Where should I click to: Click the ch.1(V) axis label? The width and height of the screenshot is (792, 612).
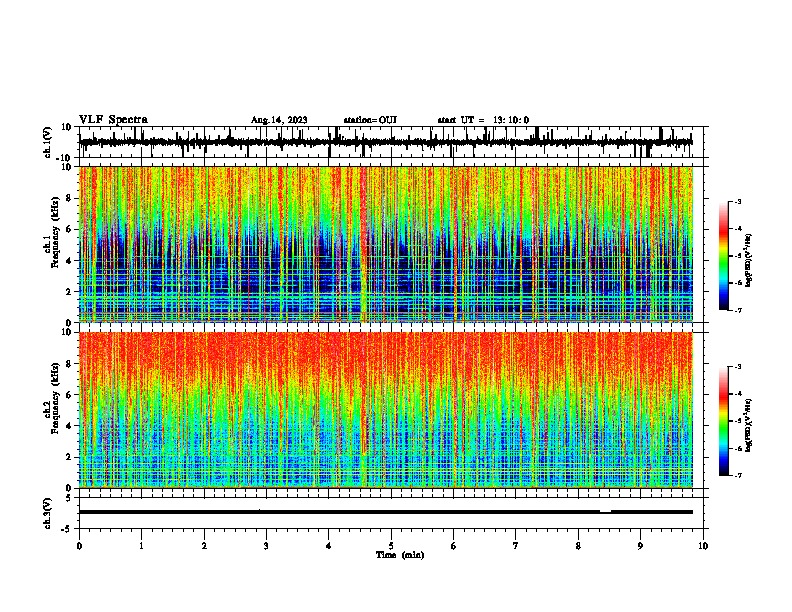48,142
